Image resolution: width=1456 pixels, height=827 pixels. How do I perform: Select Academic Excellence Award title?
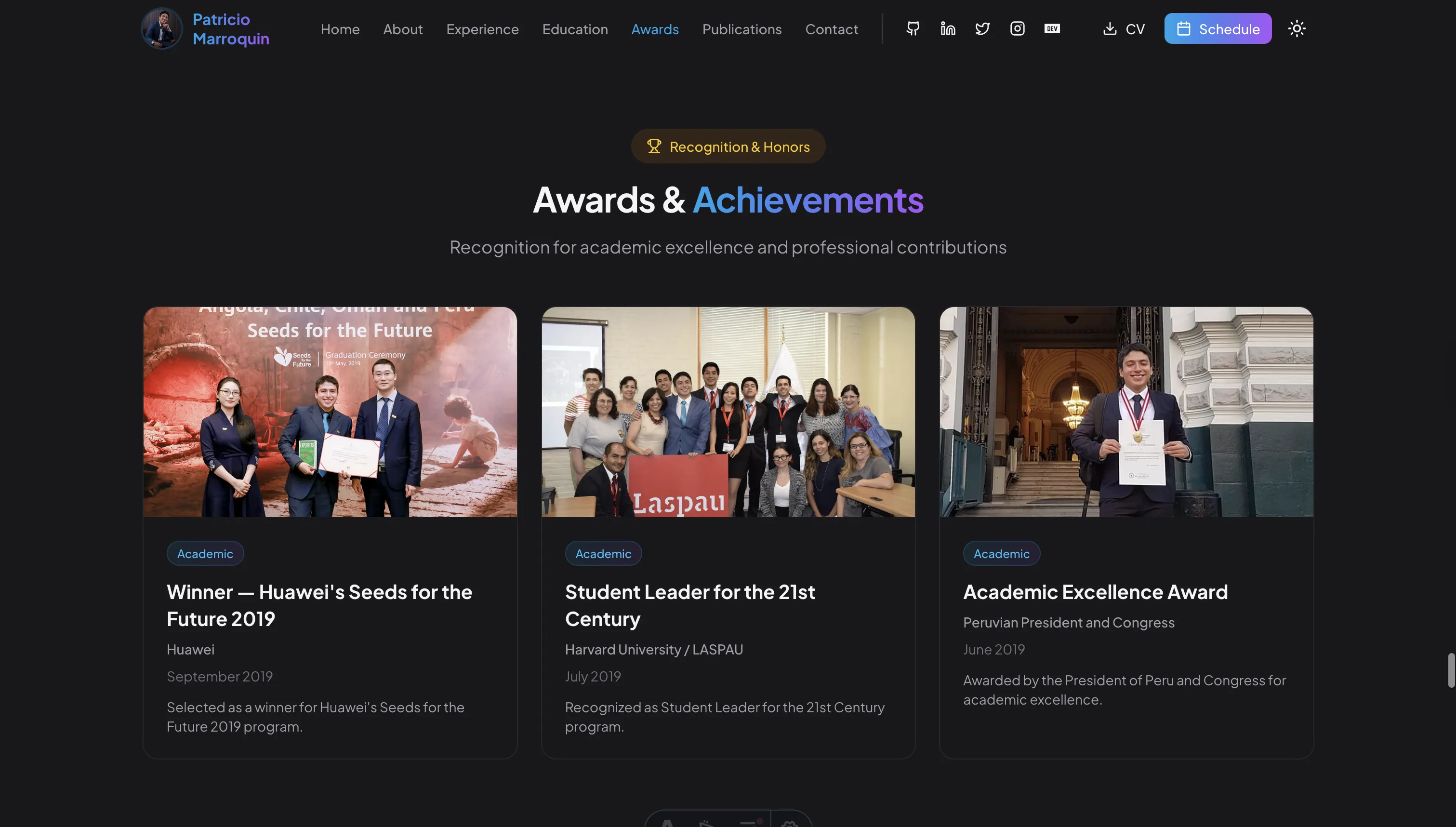1095,592
